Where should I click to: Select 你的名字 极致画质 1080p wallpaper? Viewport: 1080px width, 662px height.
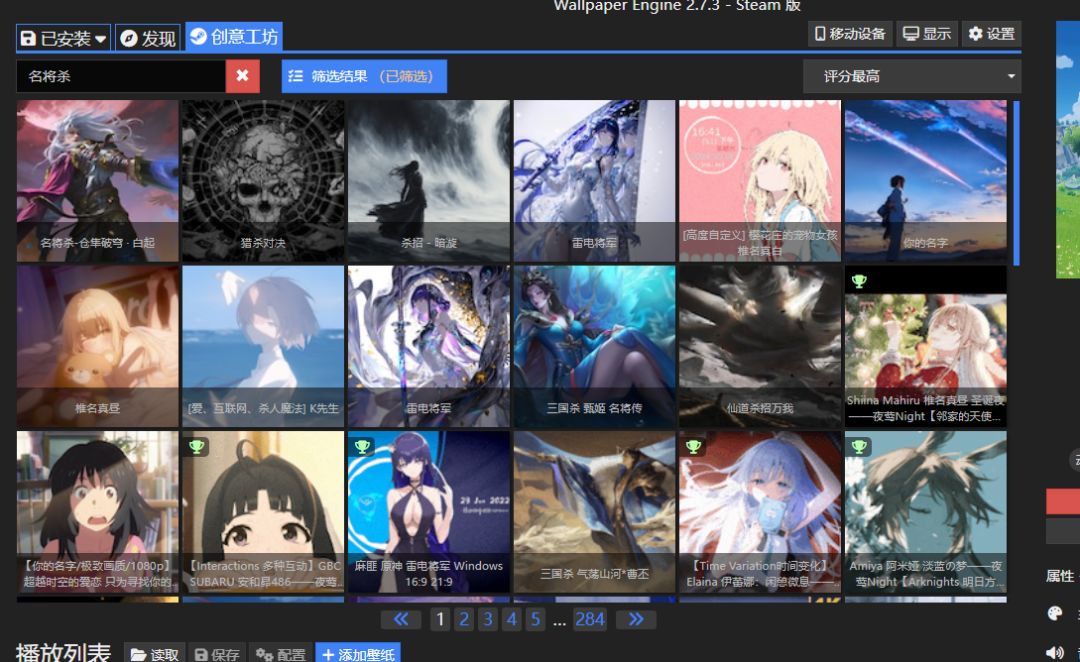point(97,512)
